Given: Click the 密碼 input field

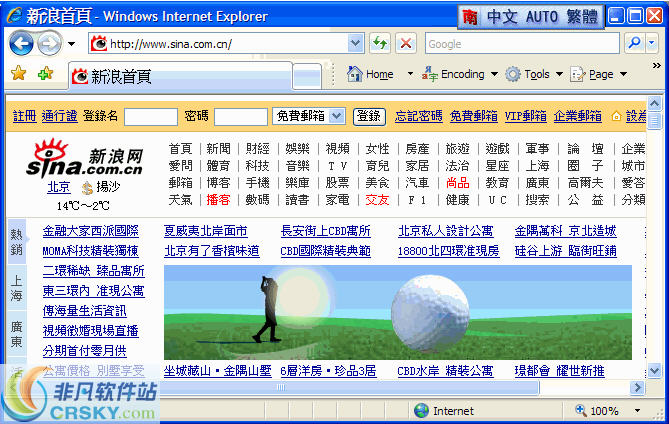Looking at the screenshot, I should [x=241, y=116].
